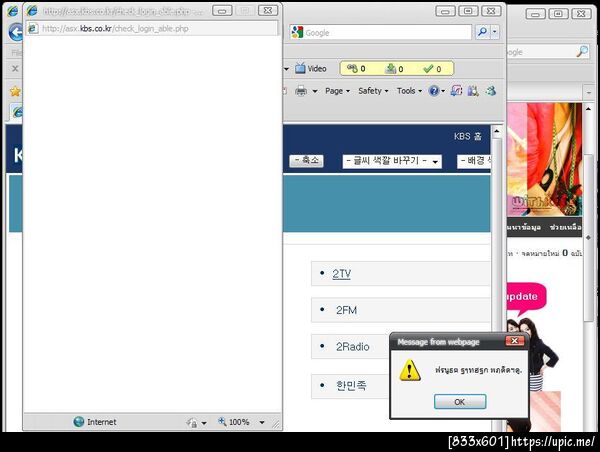Click the rightmost window scrollbar up arrow
The height and width of the screenshot is (452, 600).
click(588, 109)
